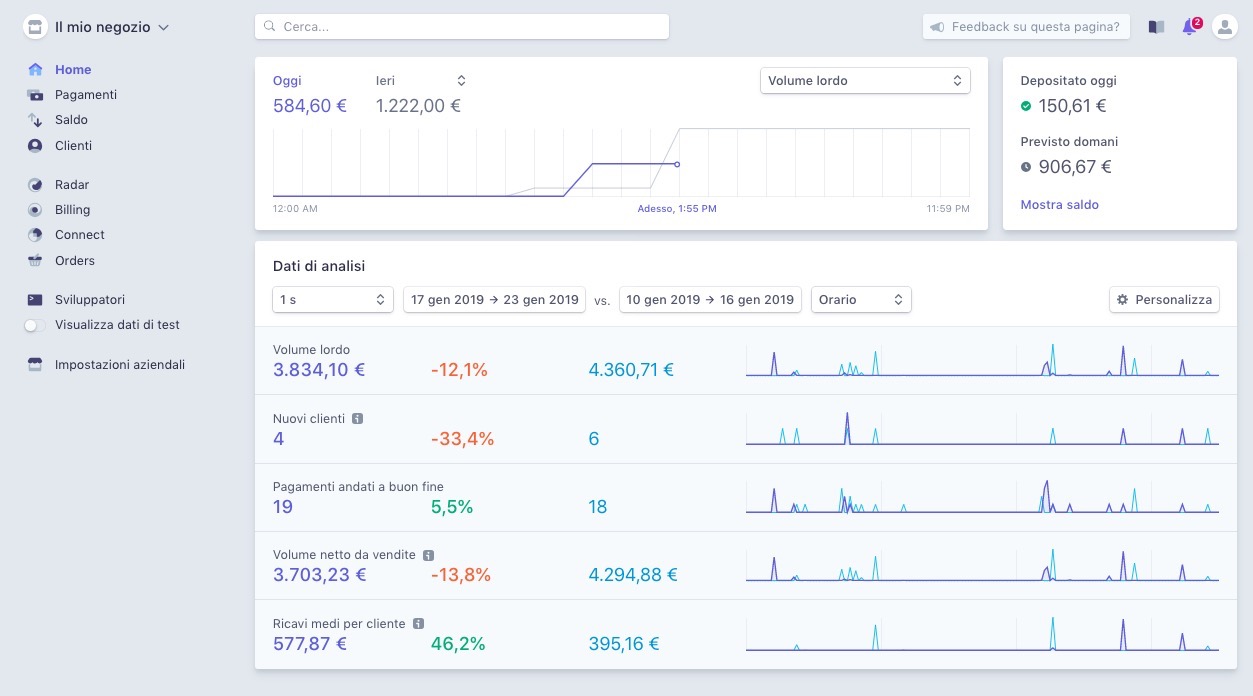Open the user account avatar icon
Viewport: 1253px width, 696px height.
tap(1224, 27)
